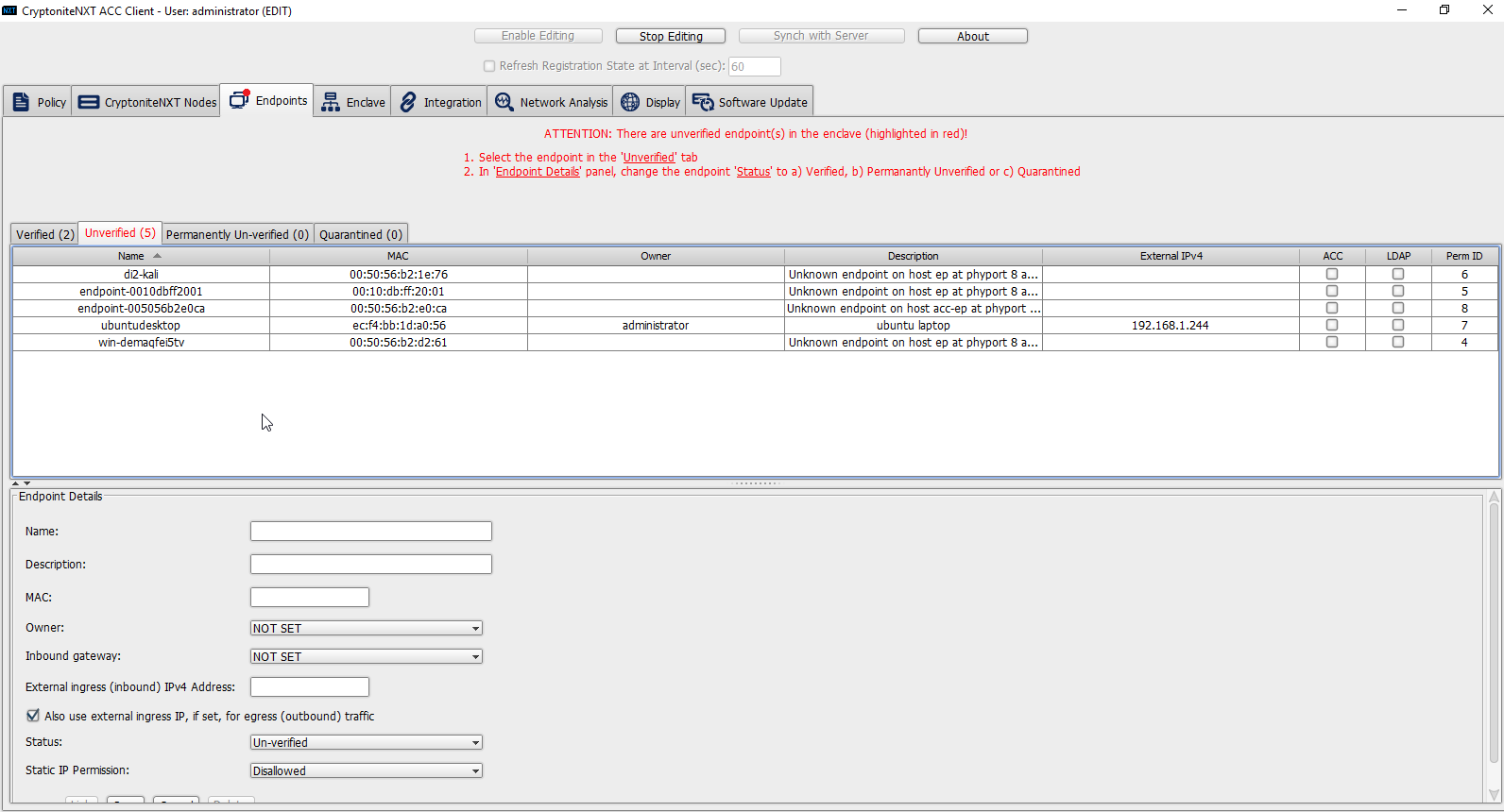Click the Enclave tab network icon
The width and height of the screenshot is (1504, 812).
(330, 102)
